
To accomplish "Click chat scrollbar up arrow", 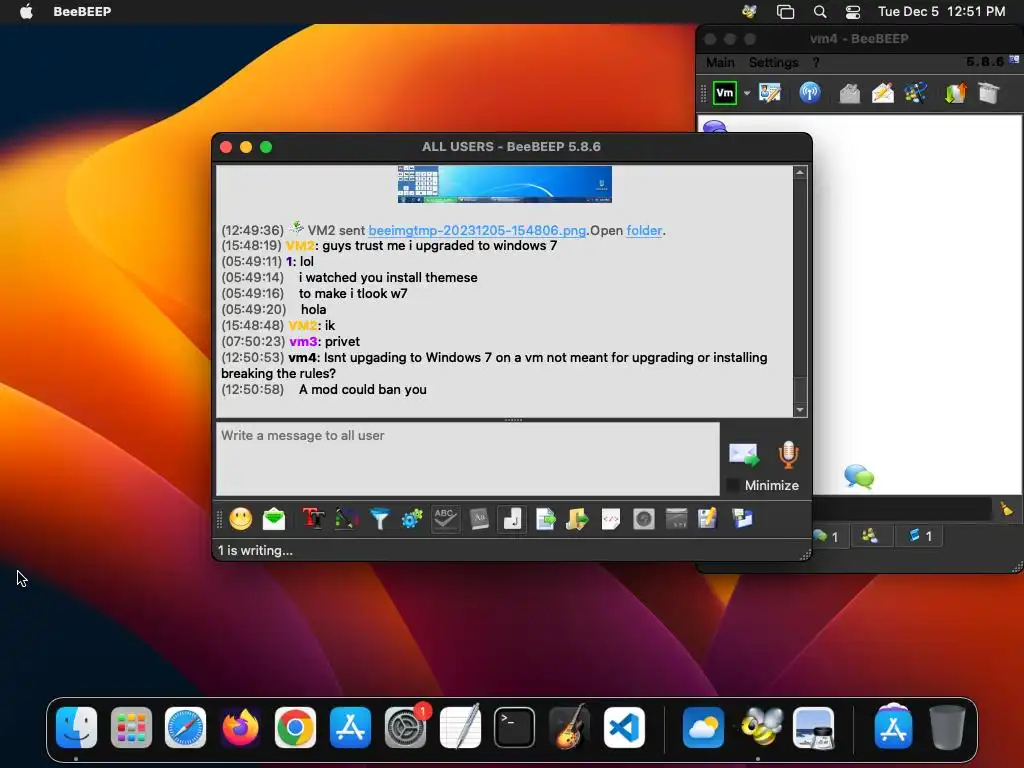I will coord(800,172).
